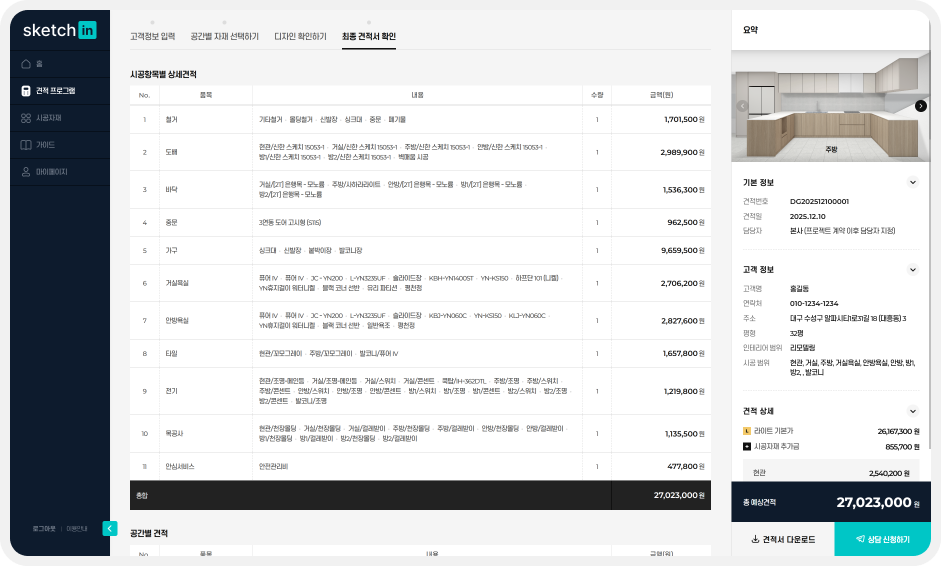
Task: Click the 이용안내 link in sidebar
Action: pyautogui.click(x=77, y=529)
